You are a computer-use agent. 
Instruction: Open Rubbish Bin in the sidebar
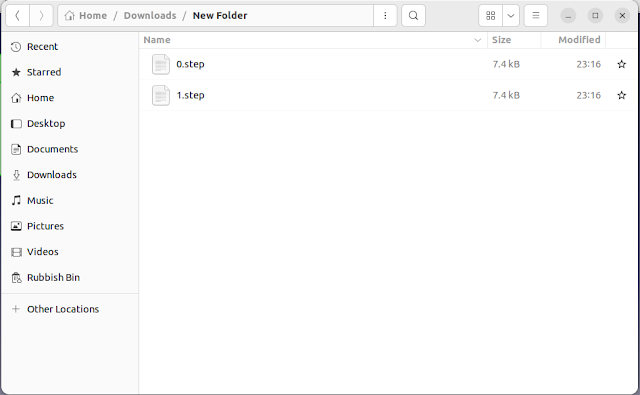coord(69,277)
